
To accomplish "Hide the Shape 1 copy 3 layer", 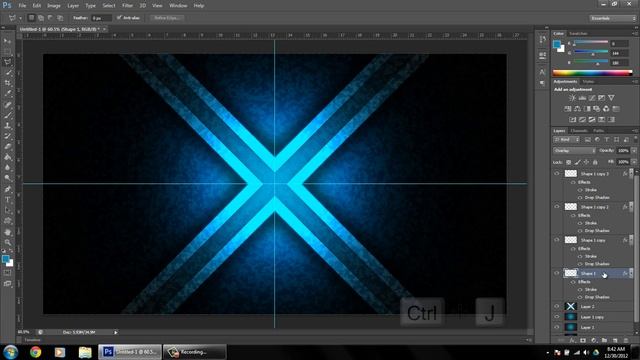I will (x=557, y=173).
